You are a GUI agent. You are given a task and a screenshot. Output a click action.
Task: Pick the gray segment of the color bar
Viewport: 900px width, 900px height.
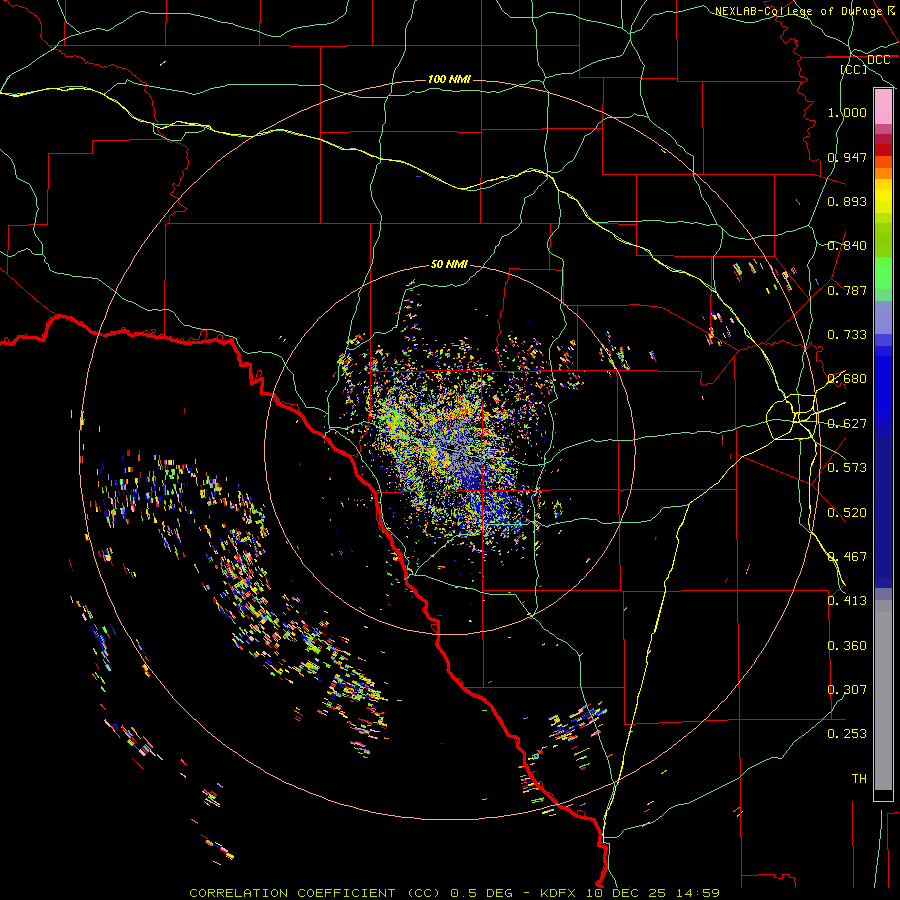883,695
